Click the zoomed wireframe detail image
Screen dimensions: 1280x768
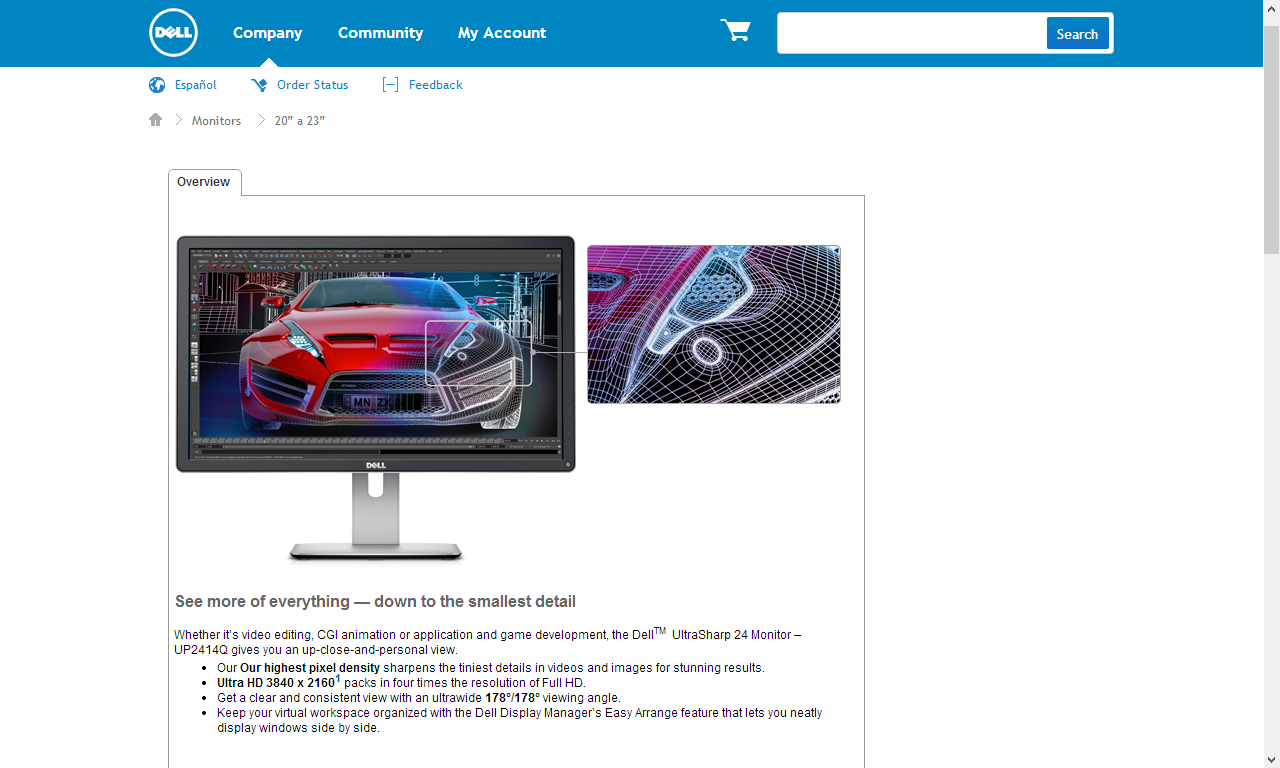[714, 325]
